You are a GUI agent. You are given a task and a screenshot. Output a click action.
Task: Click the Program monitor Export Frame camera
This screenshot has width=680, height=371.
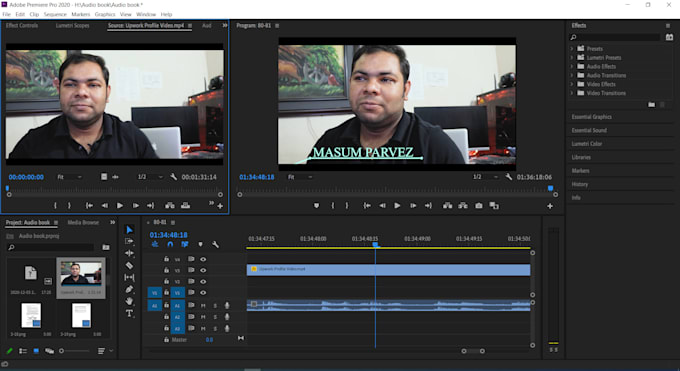pyautogui.click(x=479, y=206)
